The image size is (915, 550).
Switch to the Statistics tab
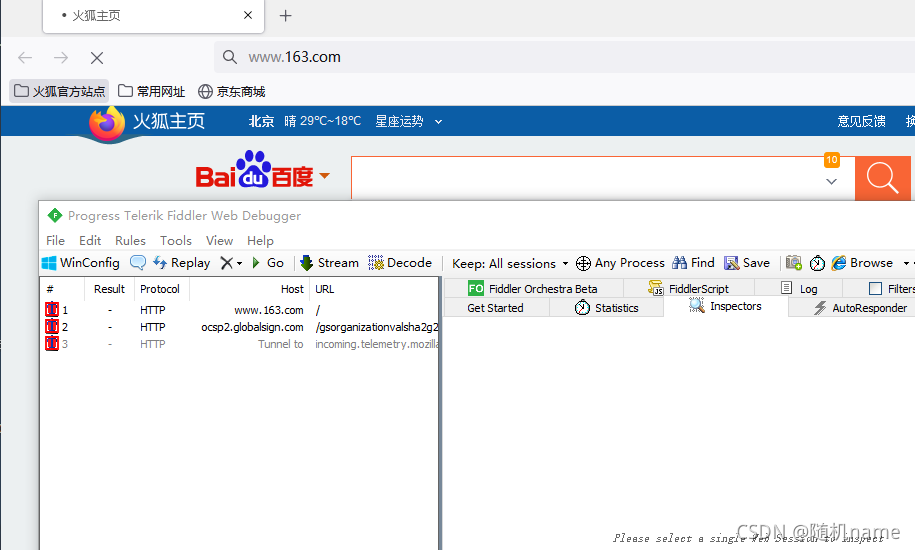click(606, 308)
